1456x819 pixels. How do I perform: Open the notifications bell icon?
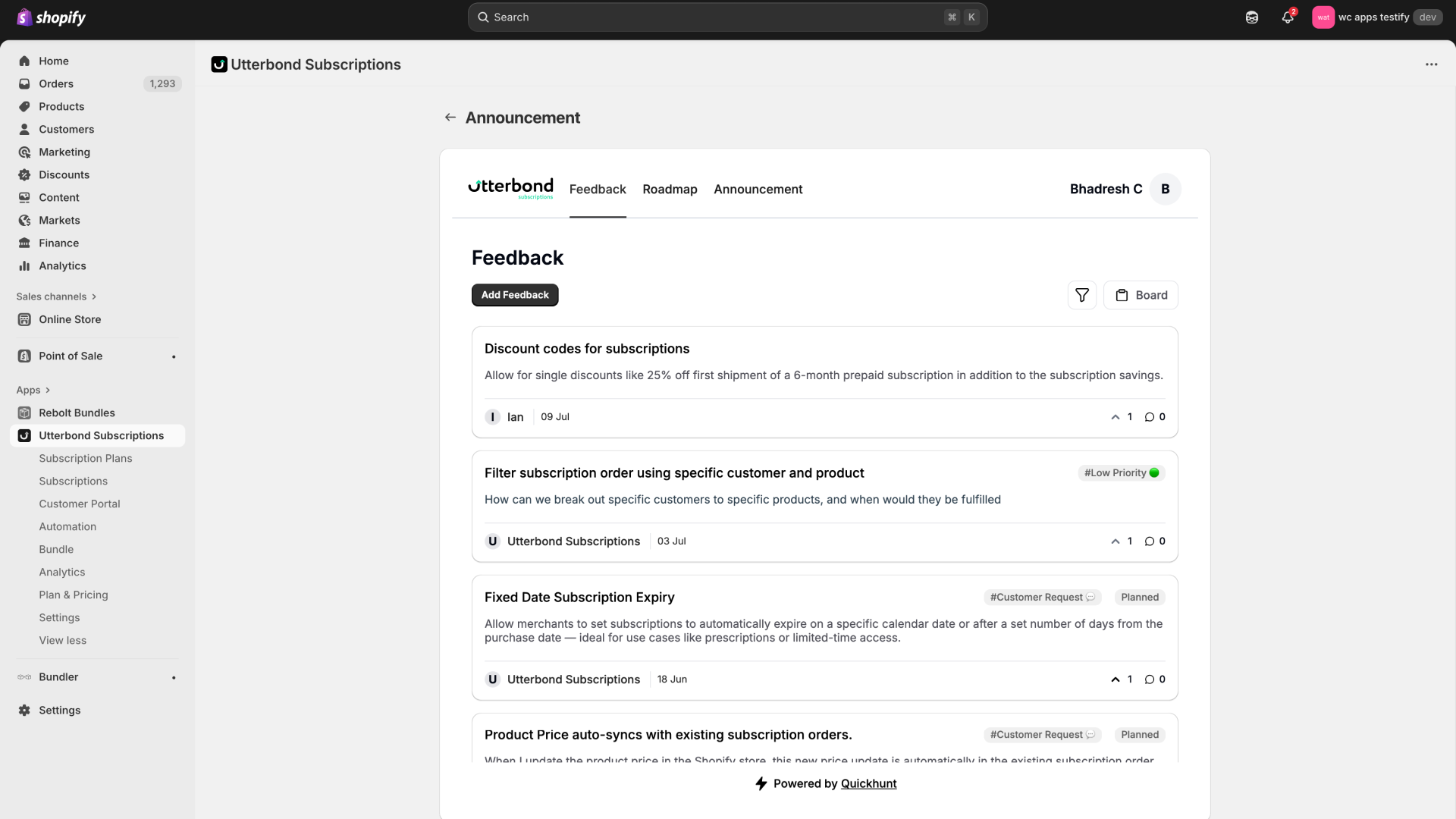tap(1288, 17)
